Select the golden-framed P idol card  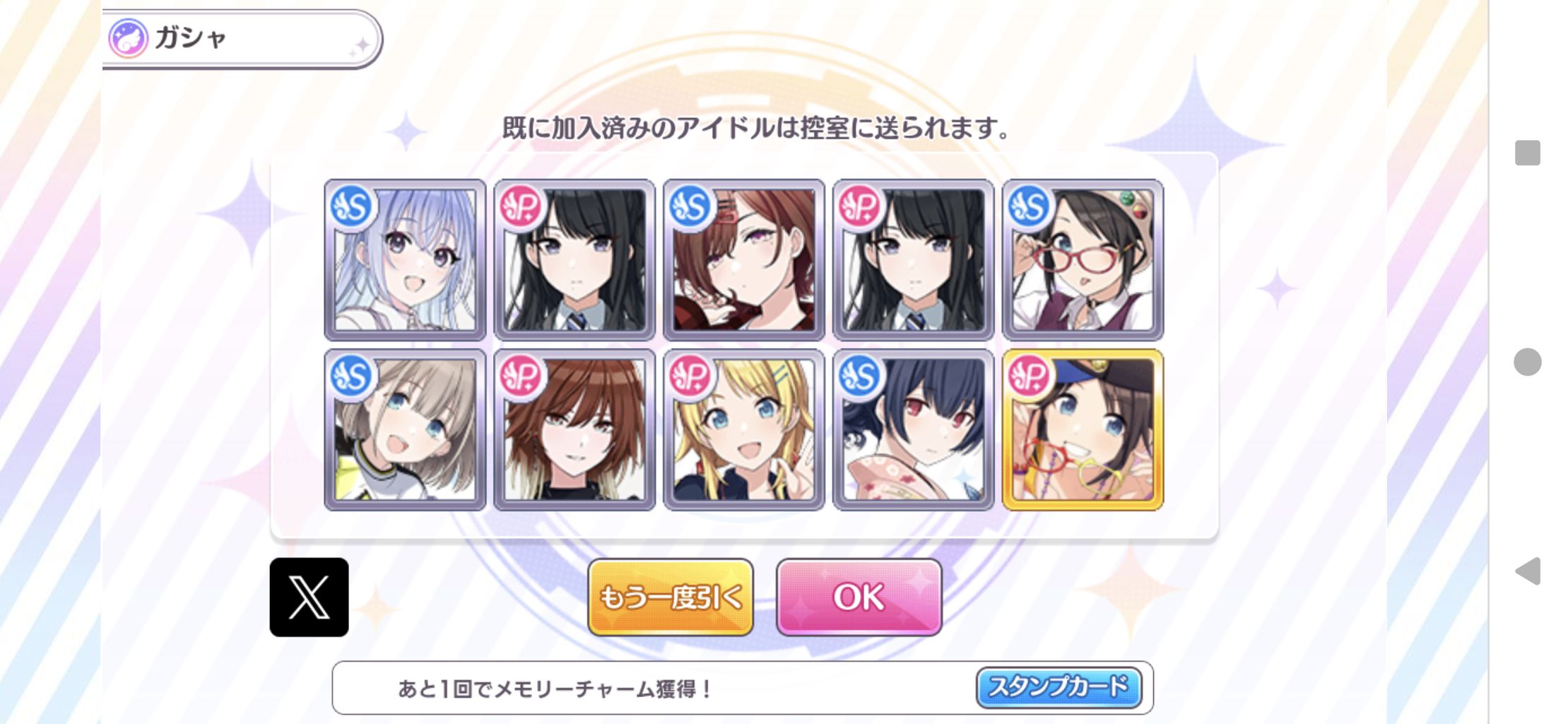pos(1083,429)
